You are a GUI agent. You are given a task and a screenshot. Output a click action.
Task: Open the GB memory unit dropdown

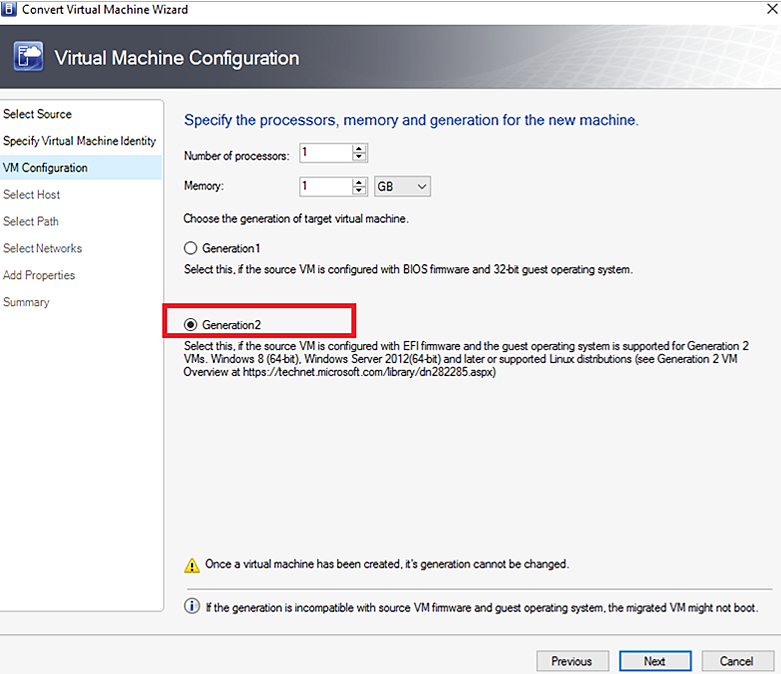point(402,186)
